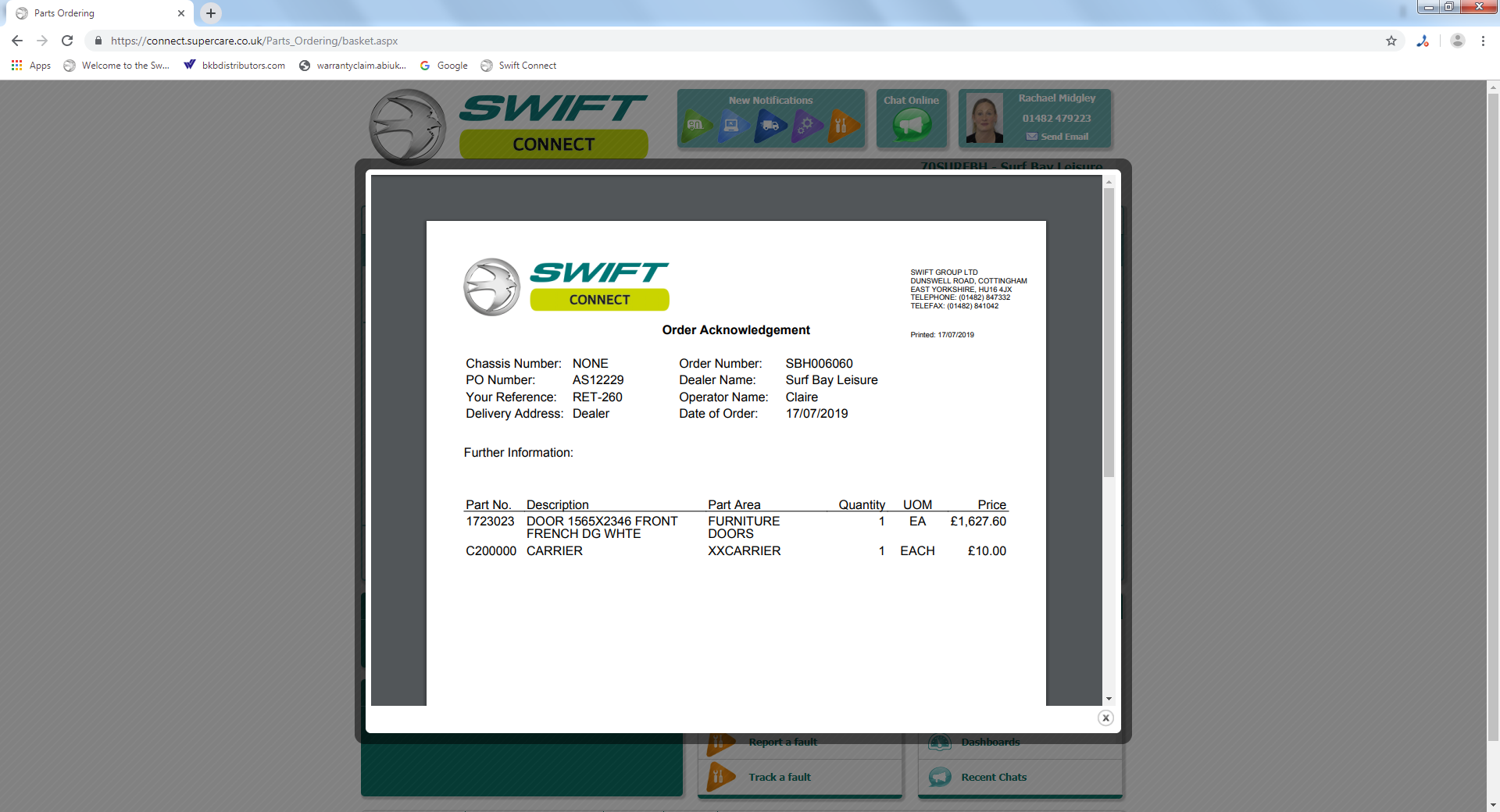Open Dashboards
The width and height of the screenshot is (1500, 812).
991,742
